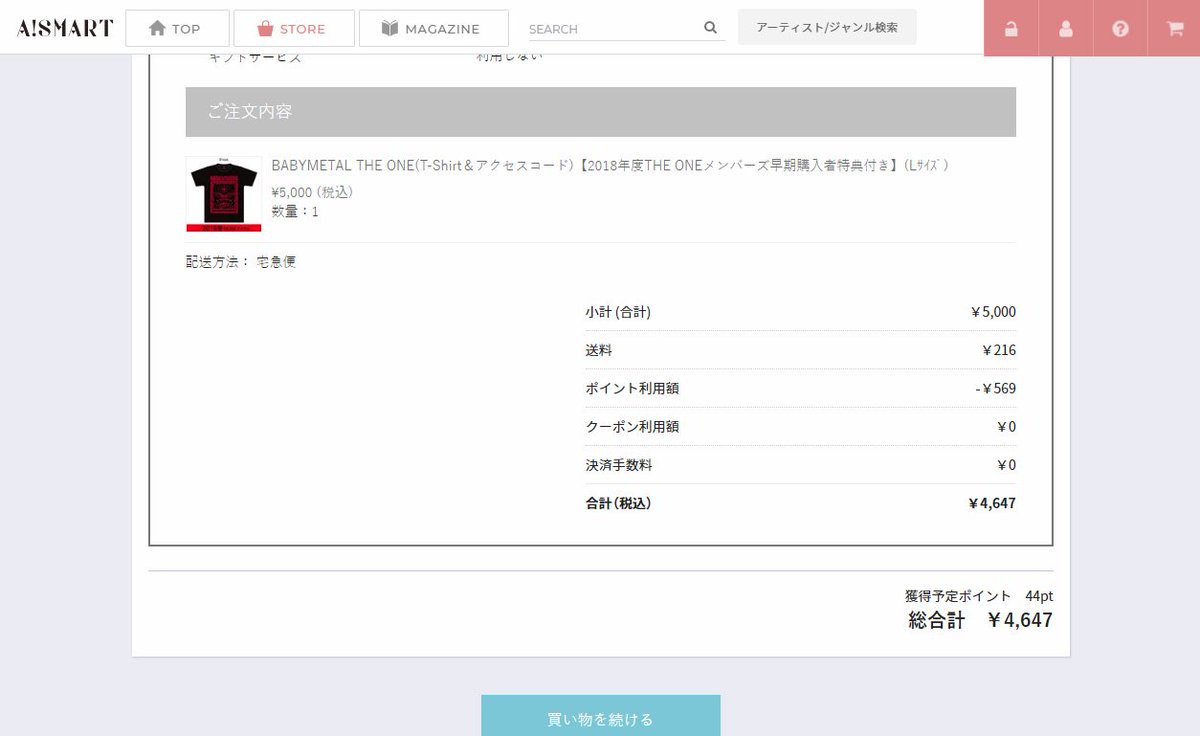
Task: Open the user account icon
Action: (x=1066, y=28)
